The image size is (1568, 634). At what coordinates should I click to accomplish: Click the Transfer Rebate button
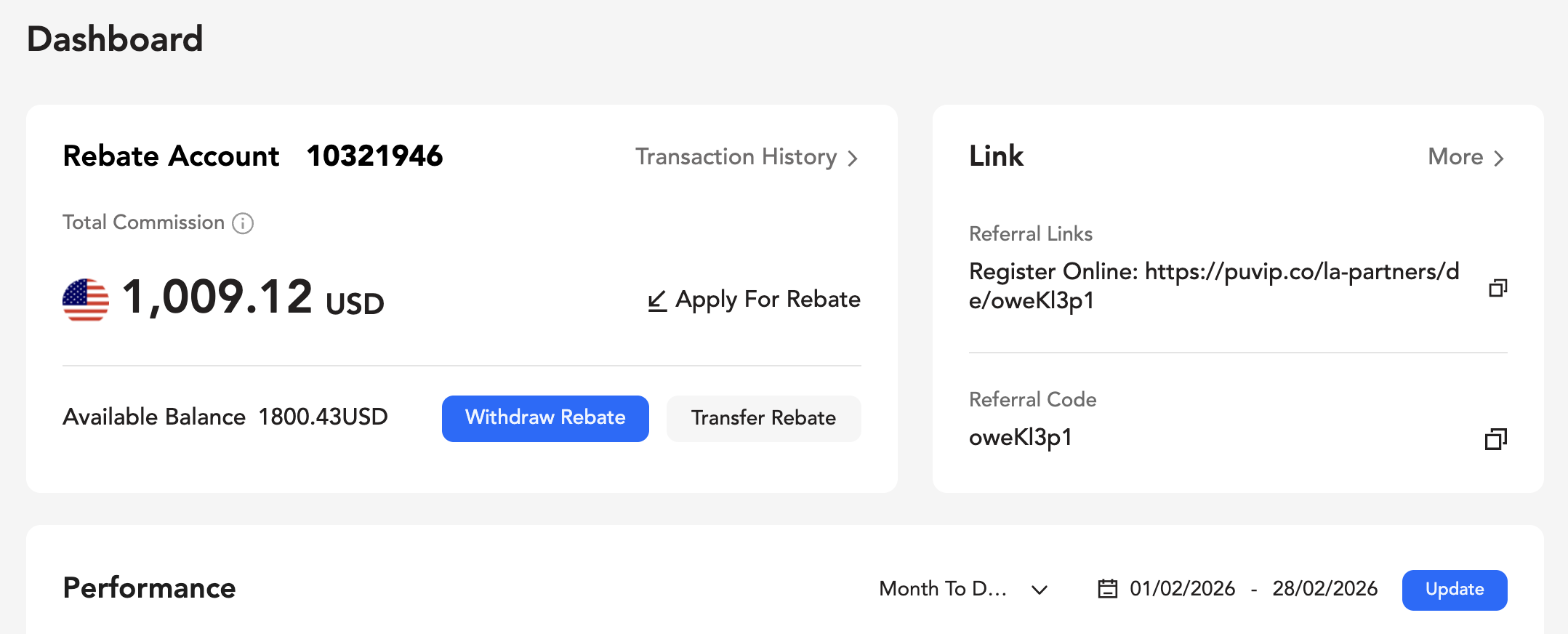764,418
